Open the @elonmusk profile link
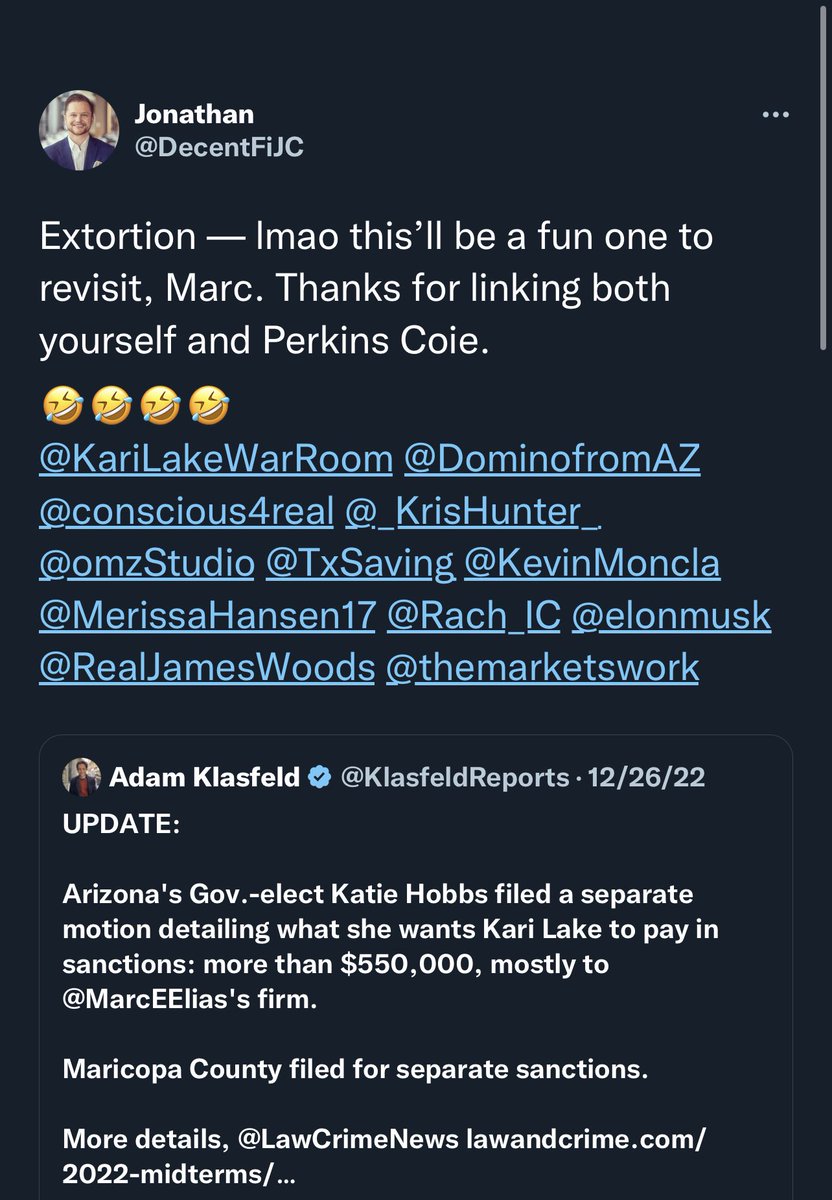The height and width of the screenshot is (1200, 832). 671,615
